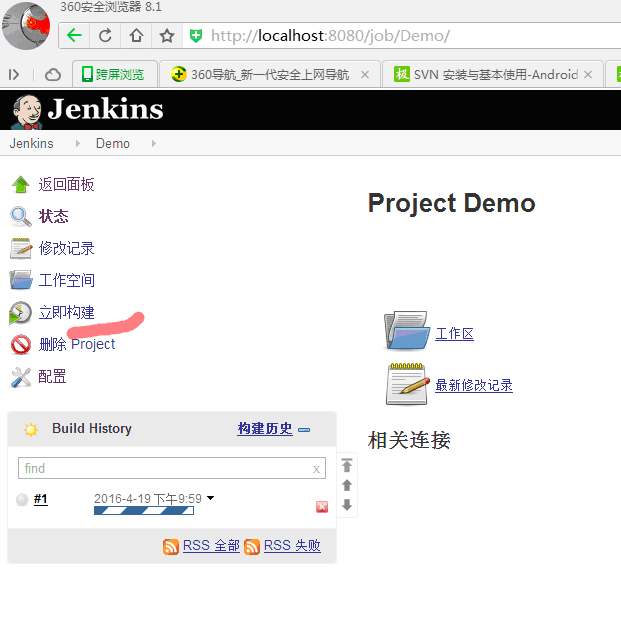
Task: Click the wrench 配置 icon
Action: [21, 377]
